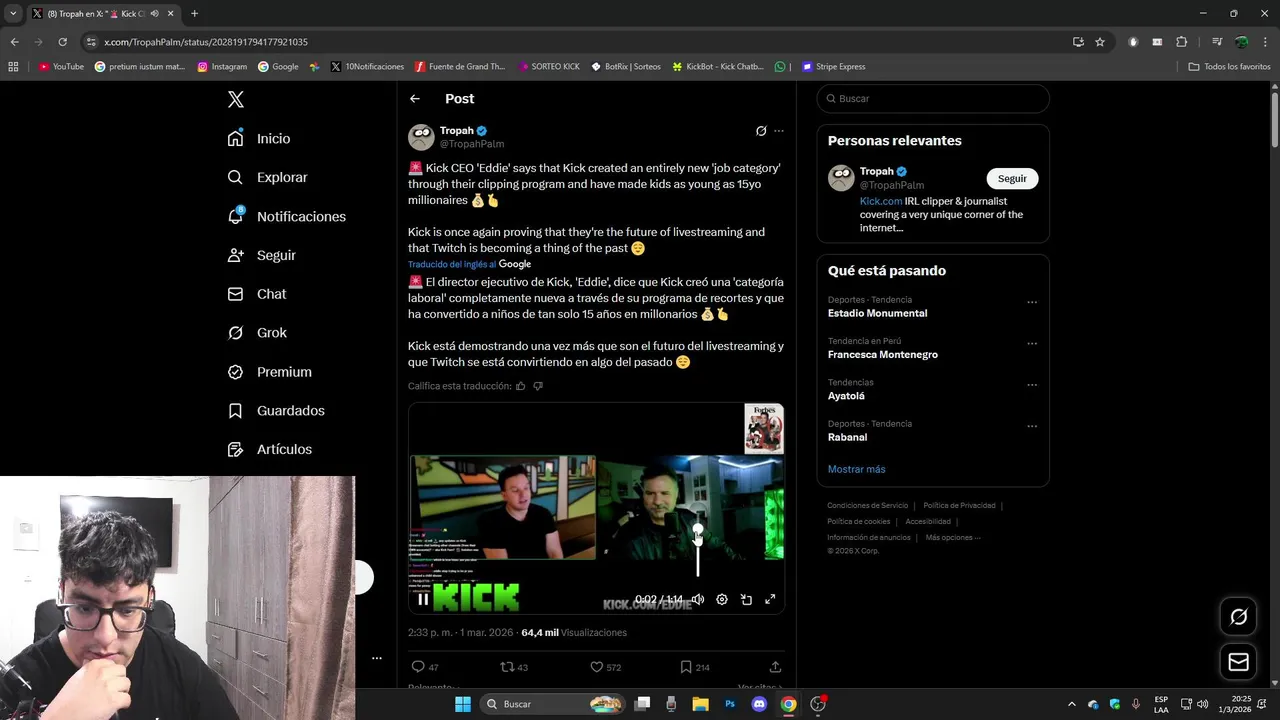The height and width of the screenshot is (720, 1280).
Task: Open Photoshop from the taskbar
Action: click(x=730, y=704)
